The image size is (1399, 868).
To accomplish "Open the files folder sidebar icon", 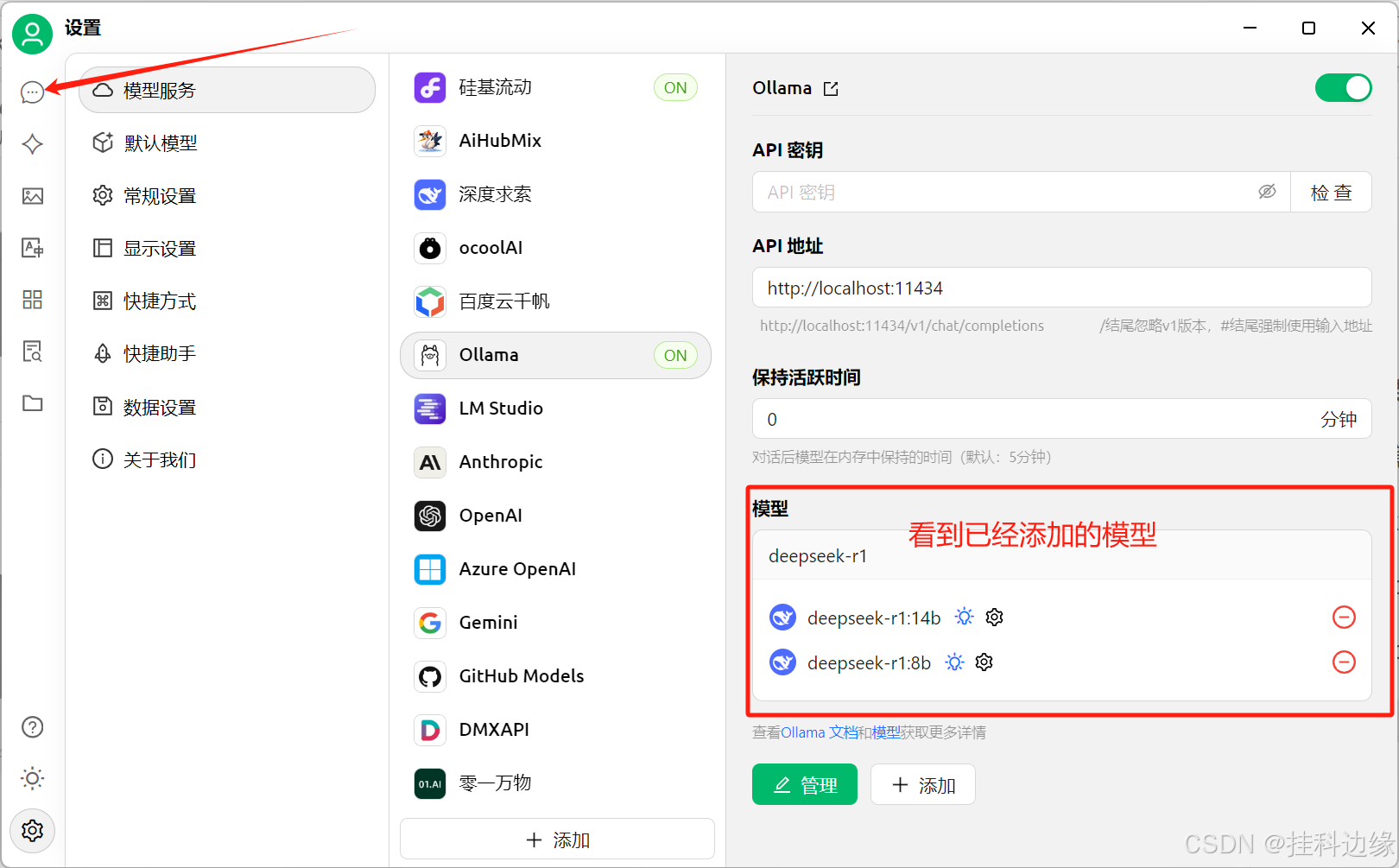I will point(33,403).
